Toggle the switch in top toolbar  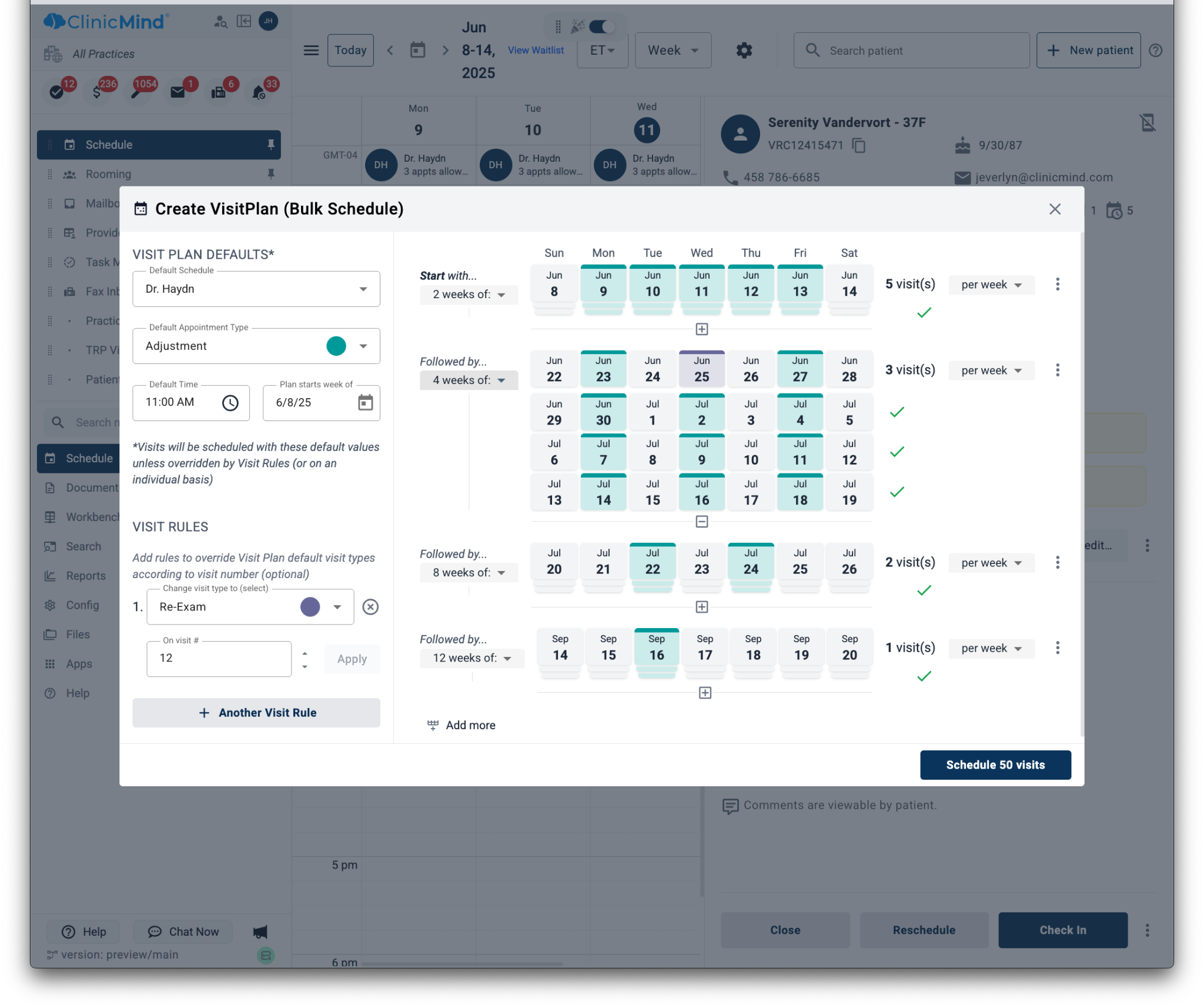point(601,26)
